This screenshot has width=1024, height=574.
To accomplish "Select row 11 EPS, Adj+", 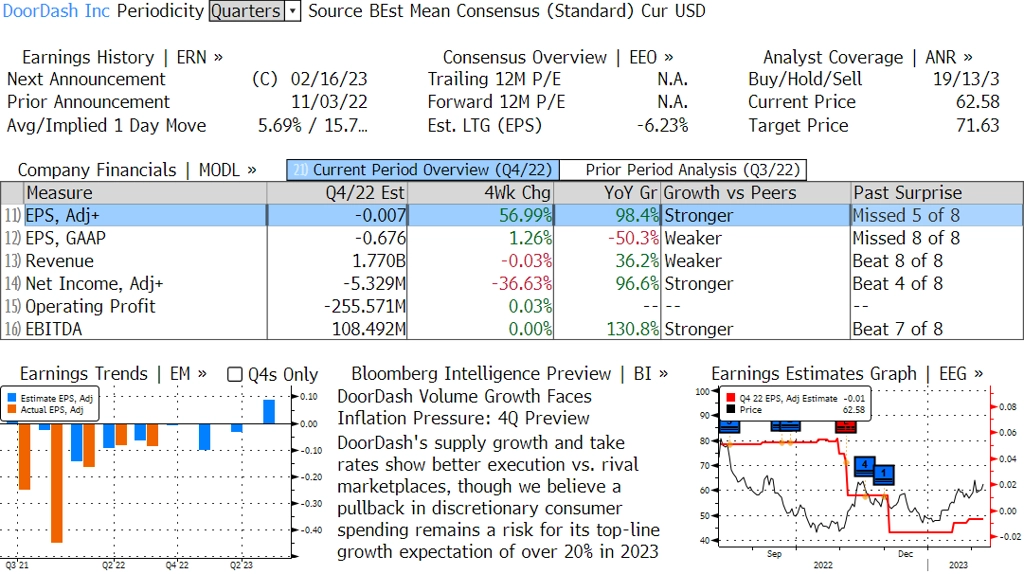I will (512, 215).
